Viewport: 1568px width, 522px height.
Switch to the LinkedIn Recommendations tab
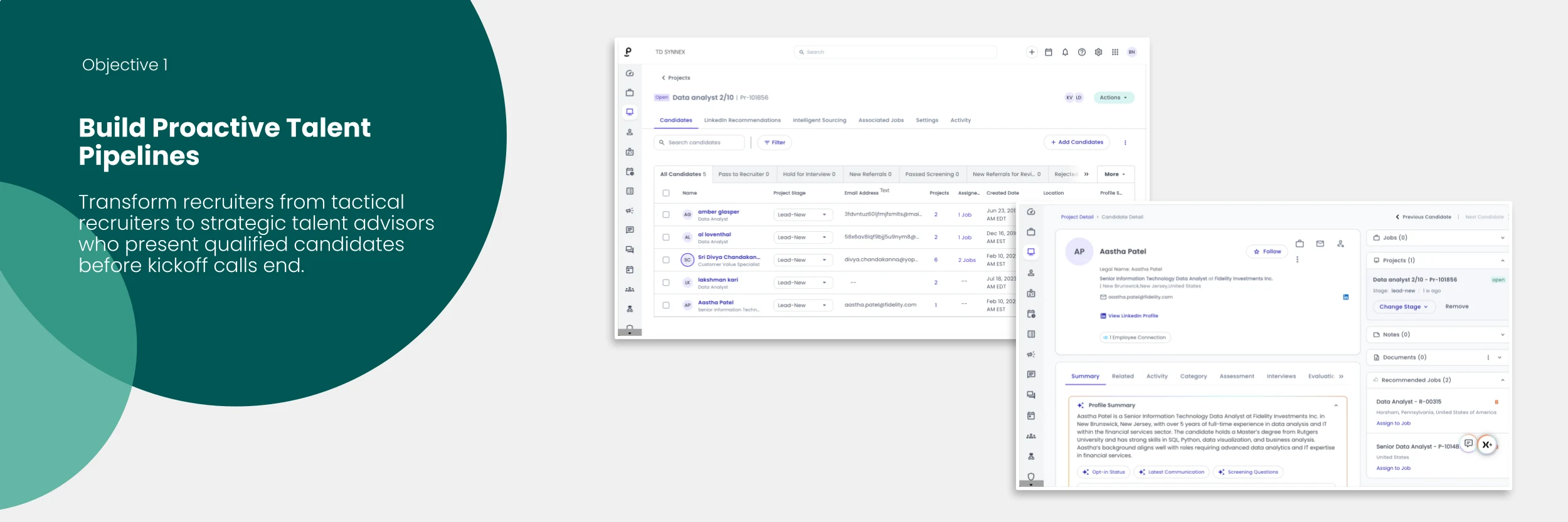click(x=742, y=120)
